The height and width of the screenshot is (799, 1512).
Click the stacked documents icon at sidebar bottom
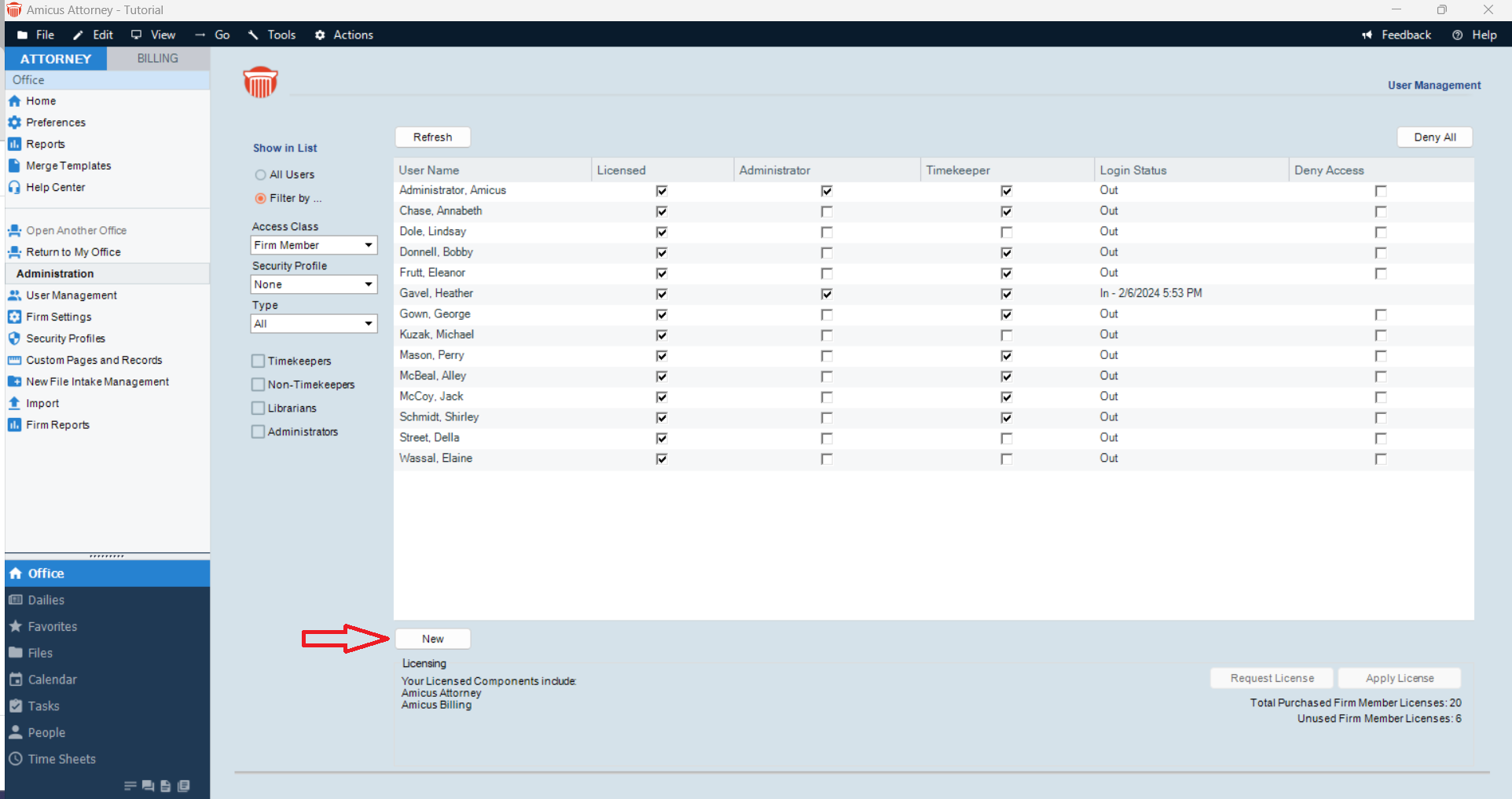(184, 786)
